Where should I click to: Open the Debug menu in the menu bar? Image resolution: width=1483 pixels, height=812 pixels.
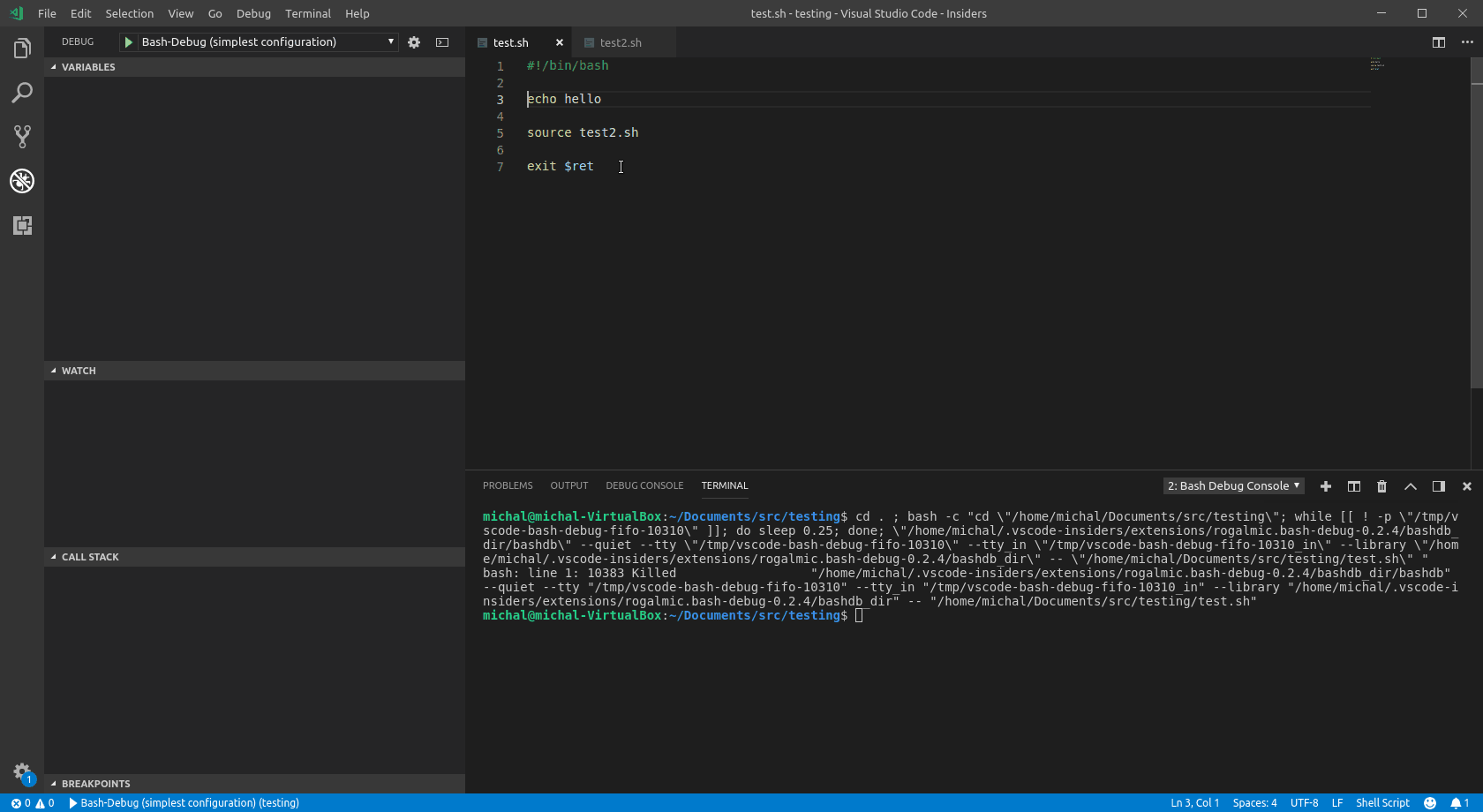[x=252, y=13]
